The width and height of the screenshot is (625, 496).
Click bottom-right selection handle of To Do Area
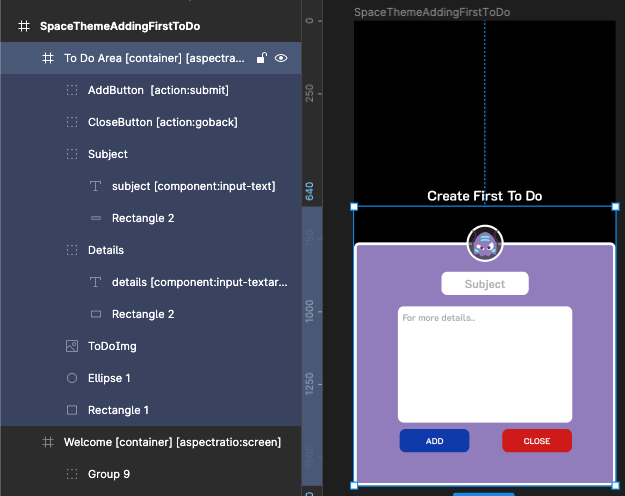click(615, 485)
